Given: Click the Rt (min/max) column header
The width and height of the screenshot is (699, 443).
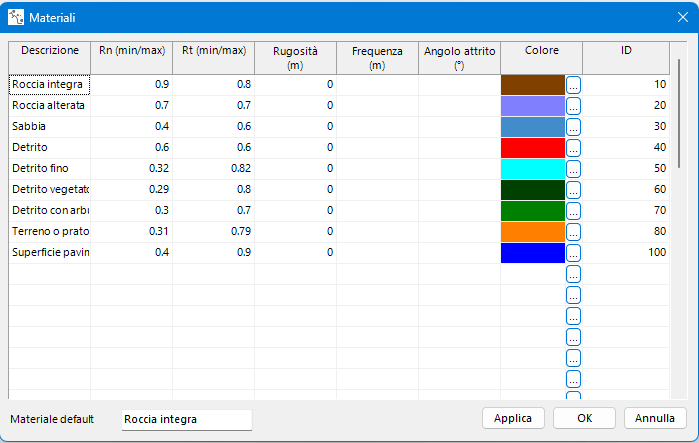Looking at the screenshot, I should 214,58.
